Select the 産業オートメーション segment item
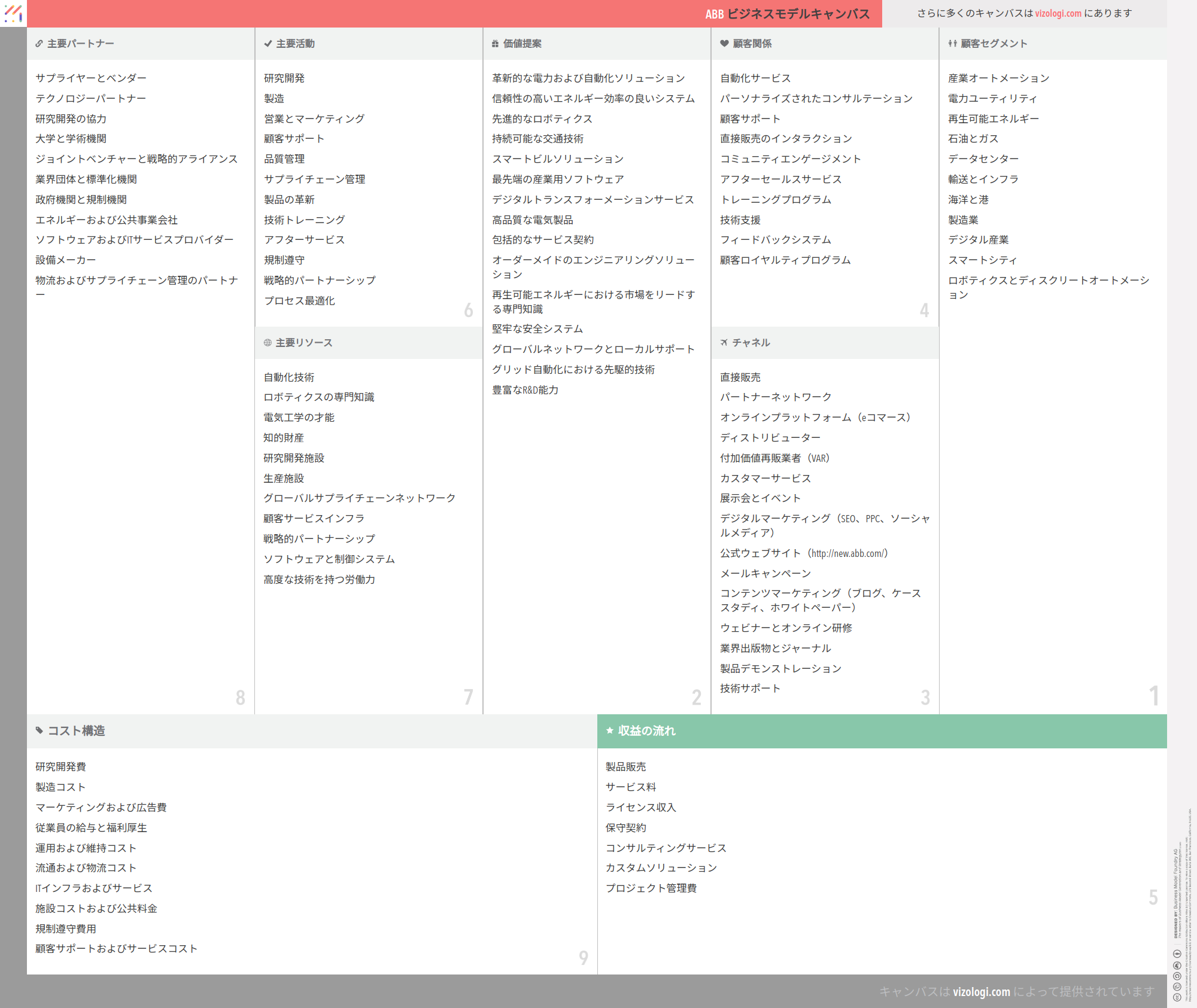 [998, 78]
